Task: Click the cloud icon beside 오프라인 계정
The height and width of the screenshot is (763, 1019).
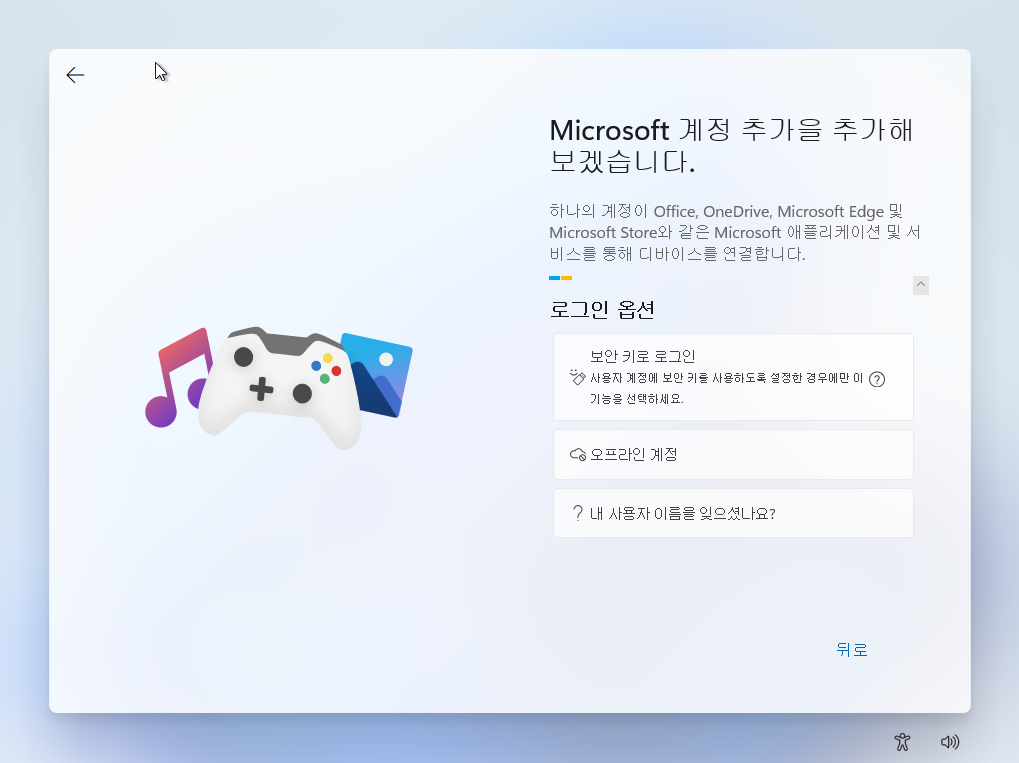Action: pyautogui.click(x=578, y=454)
